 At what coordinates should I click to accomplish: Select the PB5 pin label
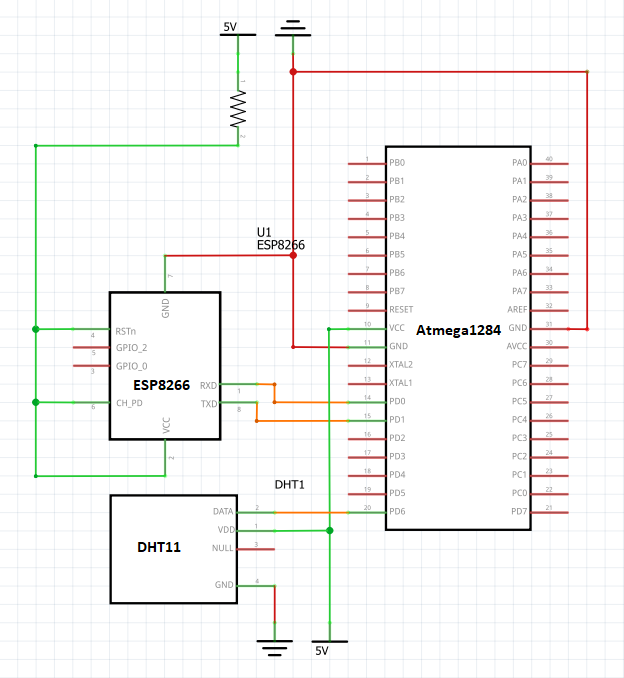coord(397,254)
